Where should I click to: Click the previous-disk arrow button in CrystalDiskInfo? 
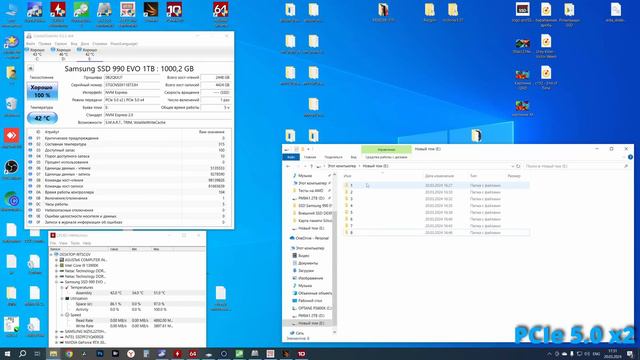click(31, 69)
